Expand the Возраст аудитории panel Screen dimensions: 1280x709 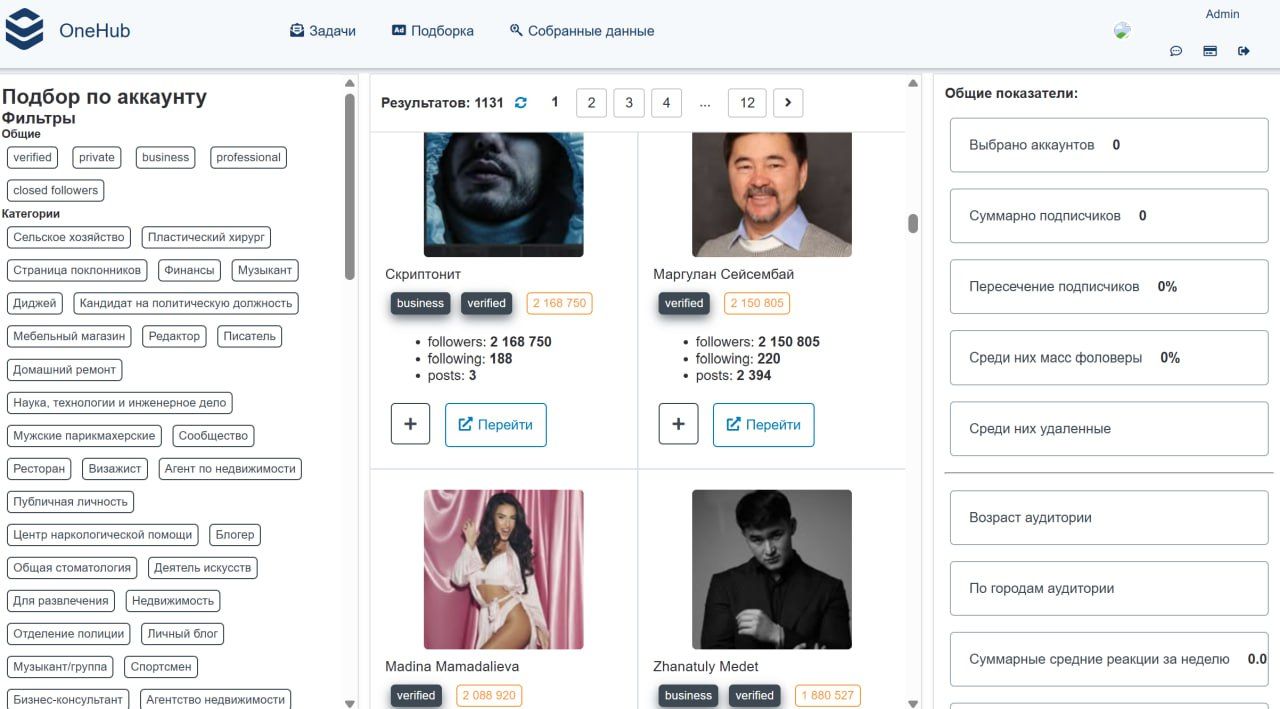tap(1108, 518)
